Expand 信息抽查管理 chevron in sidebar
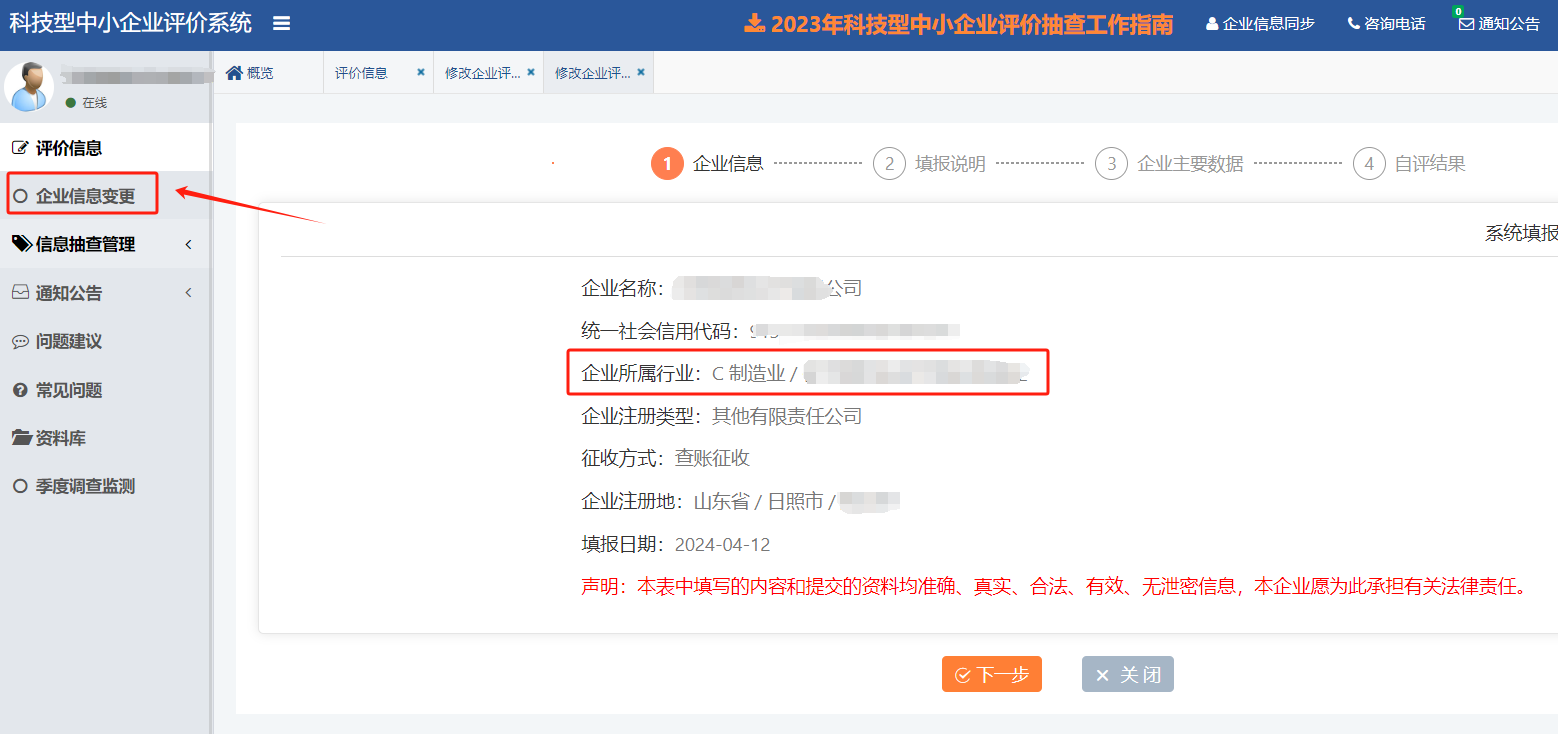 point(189,244)
